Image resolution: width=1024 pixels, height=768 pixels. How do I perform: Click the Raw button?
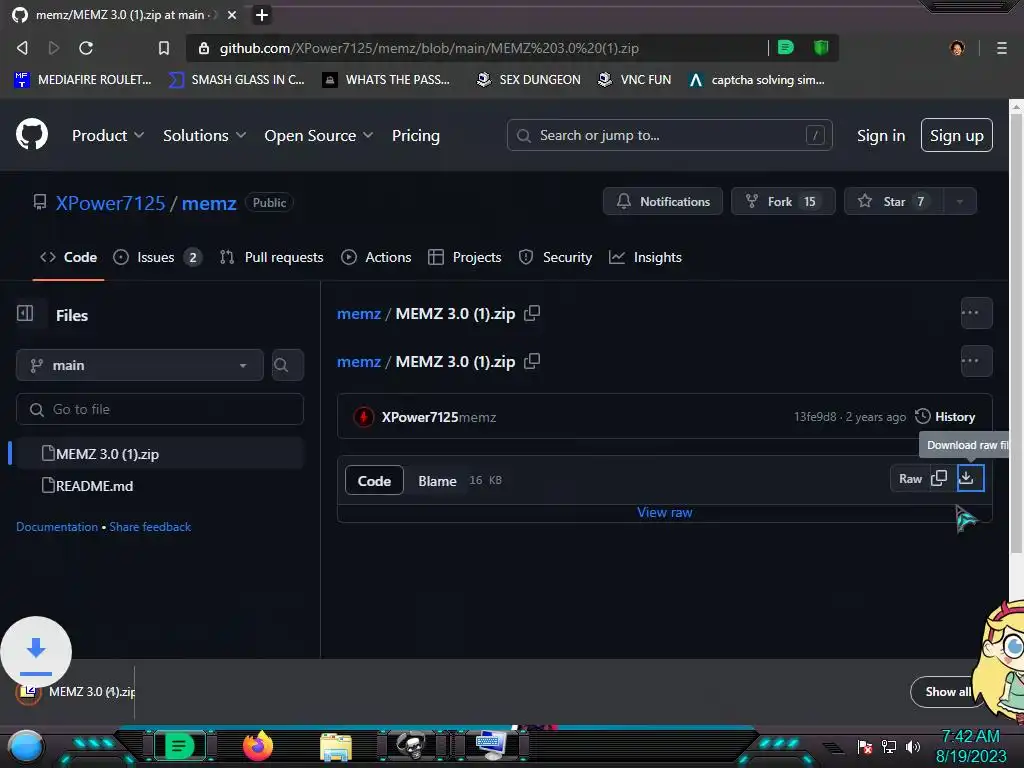click(x=910, y=478)
